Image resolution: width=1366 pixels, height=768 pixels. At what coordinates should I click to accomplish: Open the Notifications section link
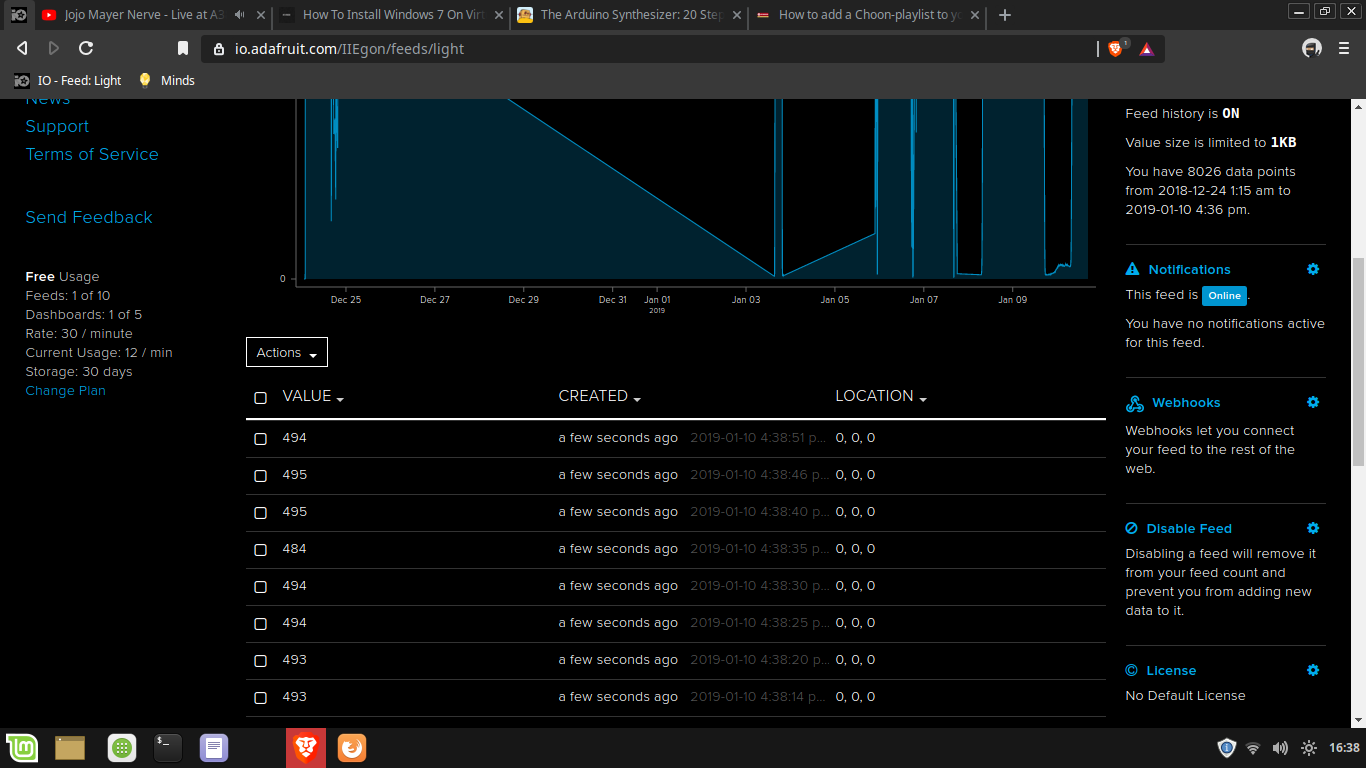(1189, 269)
